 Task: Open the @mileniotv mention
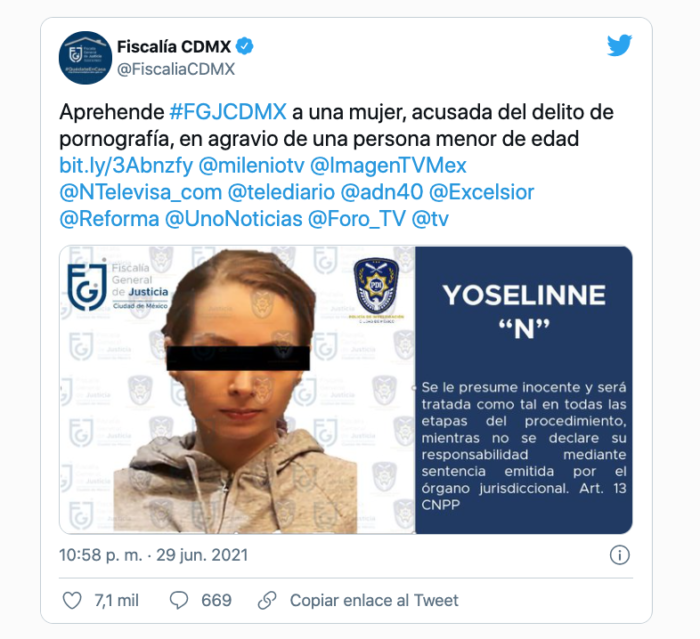click(x=251, y=166)
